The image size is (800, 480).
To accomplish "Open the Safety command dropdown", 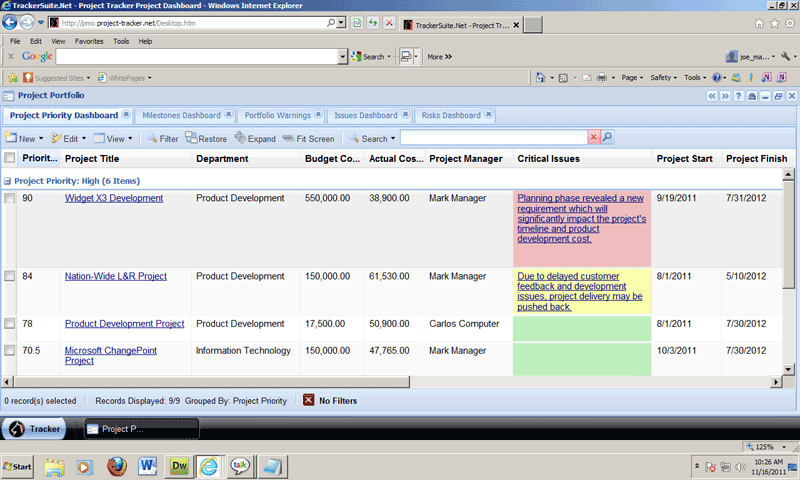I will click(x=663, y=78).
